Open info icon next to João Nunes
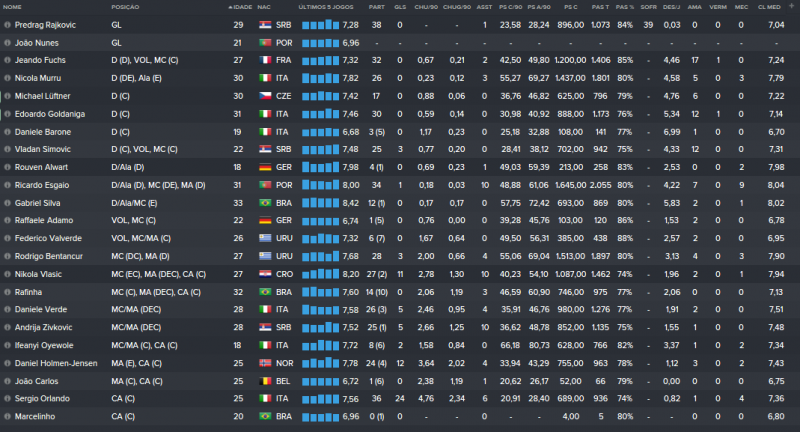 pyautogui.click(x=7, y=42)
